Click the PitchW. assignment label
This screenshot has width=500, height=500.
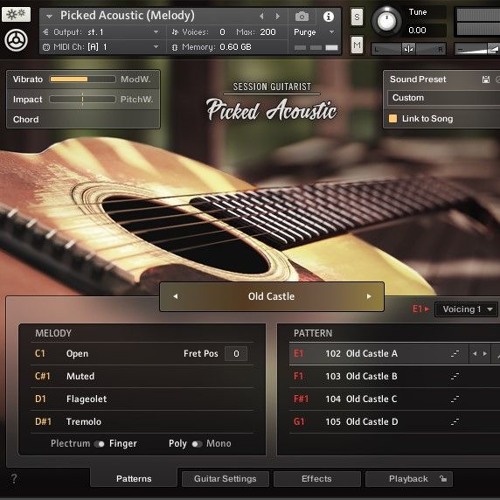tap(137, 99)
